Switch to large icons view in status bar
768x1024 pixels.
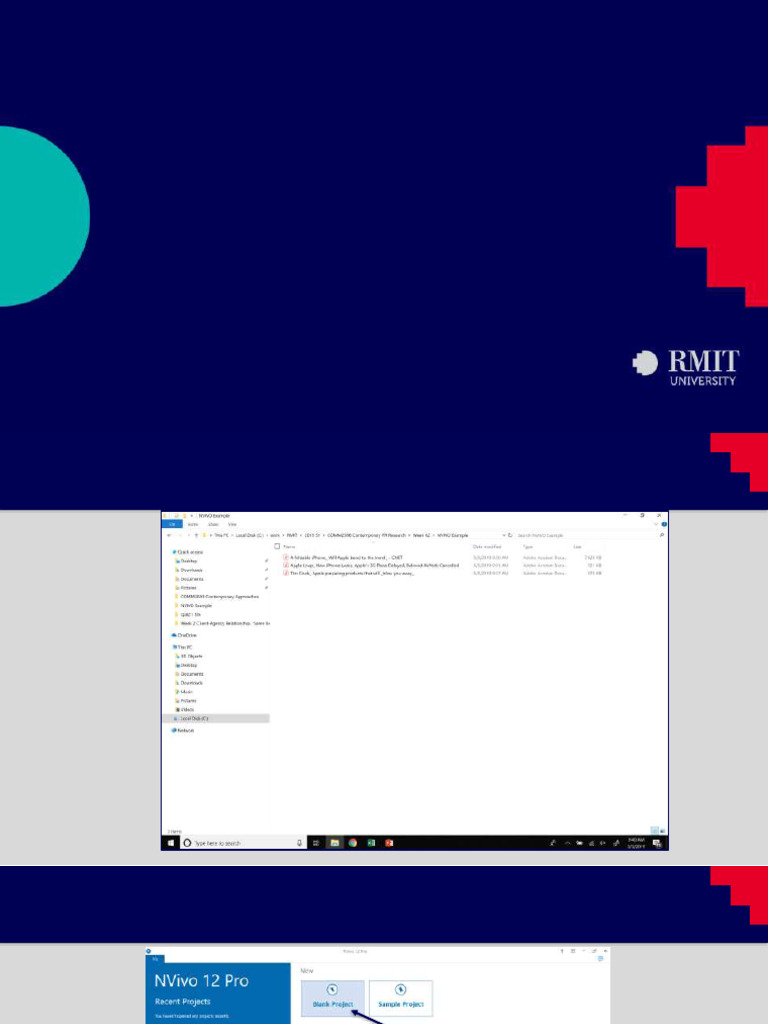pyautogui.click(x=663, y=831)
